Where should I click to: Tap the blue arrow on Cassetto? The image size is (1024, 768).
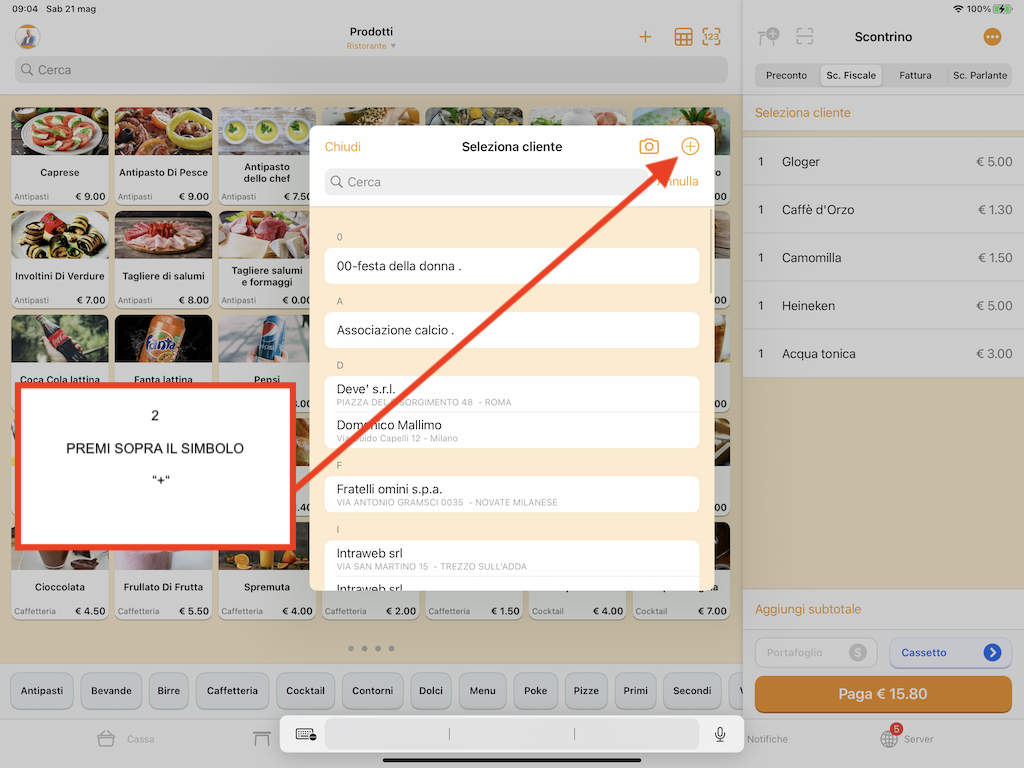992,652
